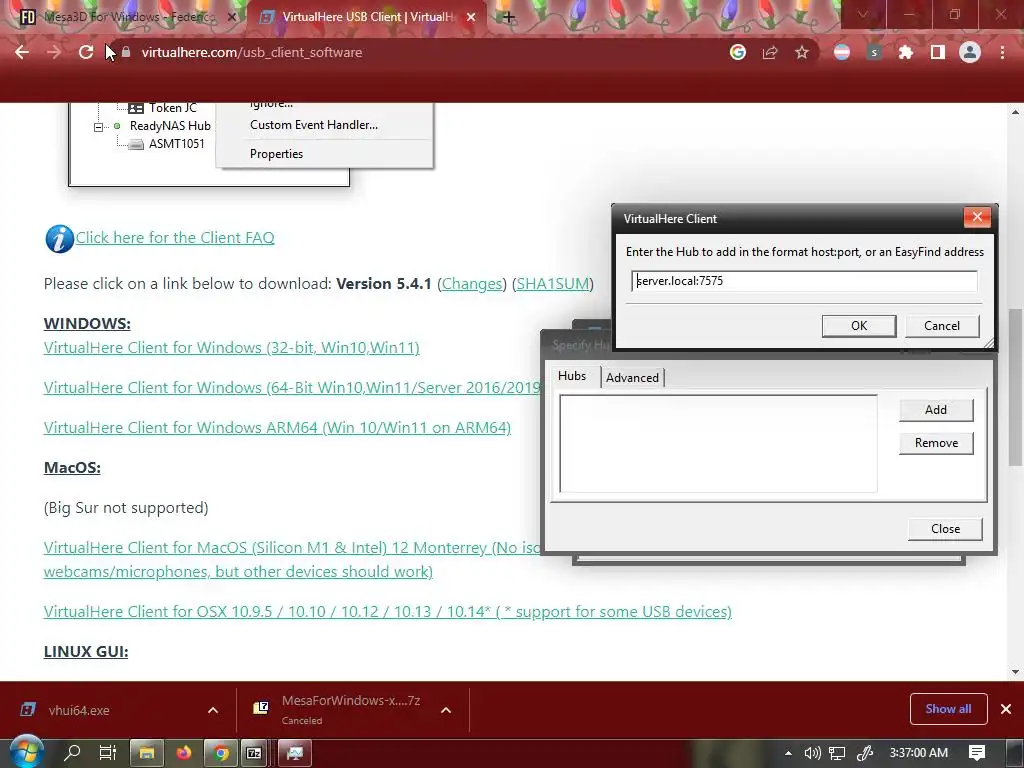Click the address bar URL
Image resolution: width=1024 pixels, height=768 pixels.
tap(252, 52)
